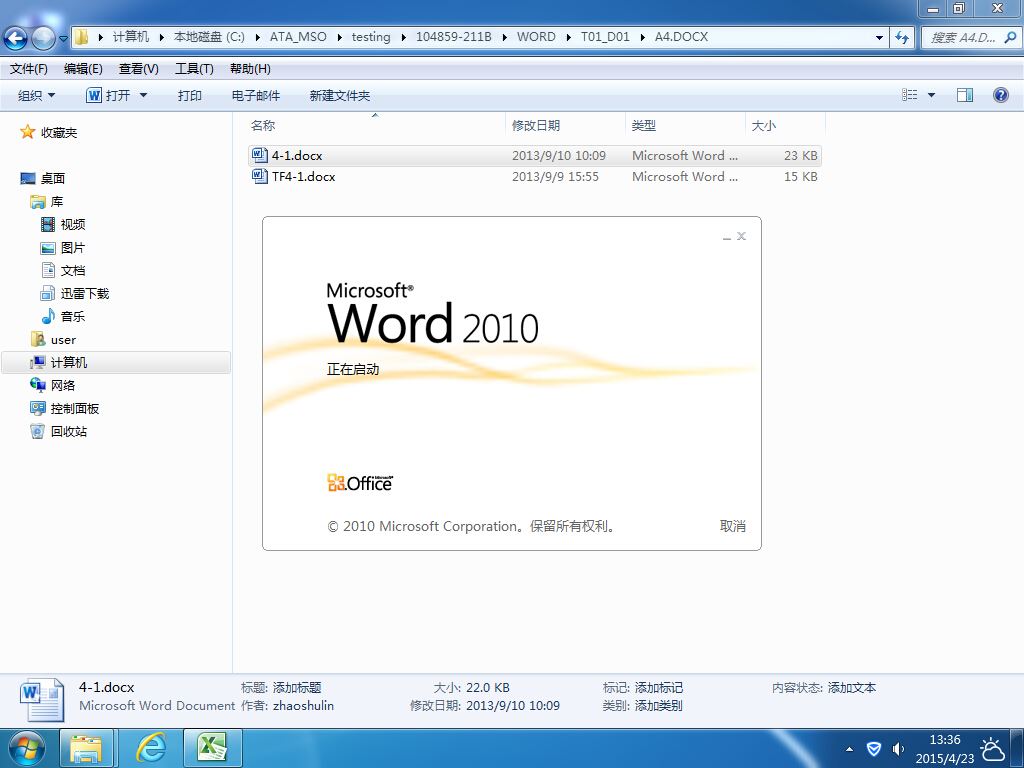This screenshot has width=1024, height=768.
Task: Click the Word icon of 4-1.docx row
Action: pyautogui.click(x=259, y=155)
